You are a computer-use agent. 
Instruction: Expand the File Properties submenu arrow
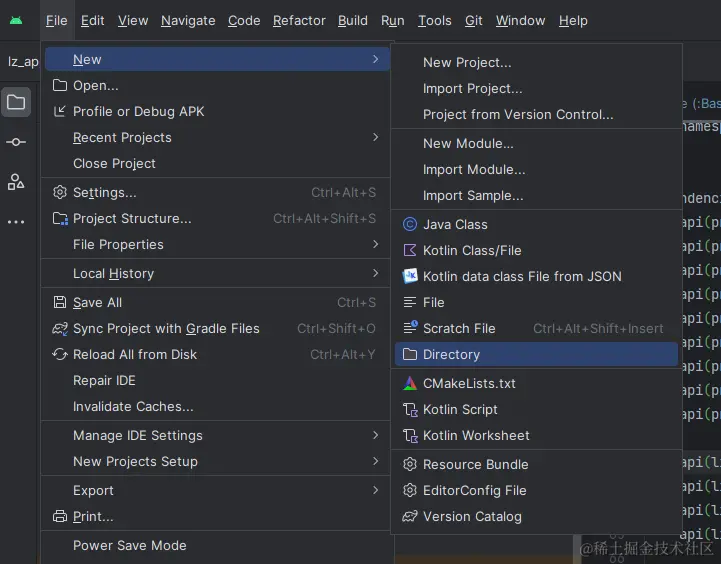tap(375, 245)
